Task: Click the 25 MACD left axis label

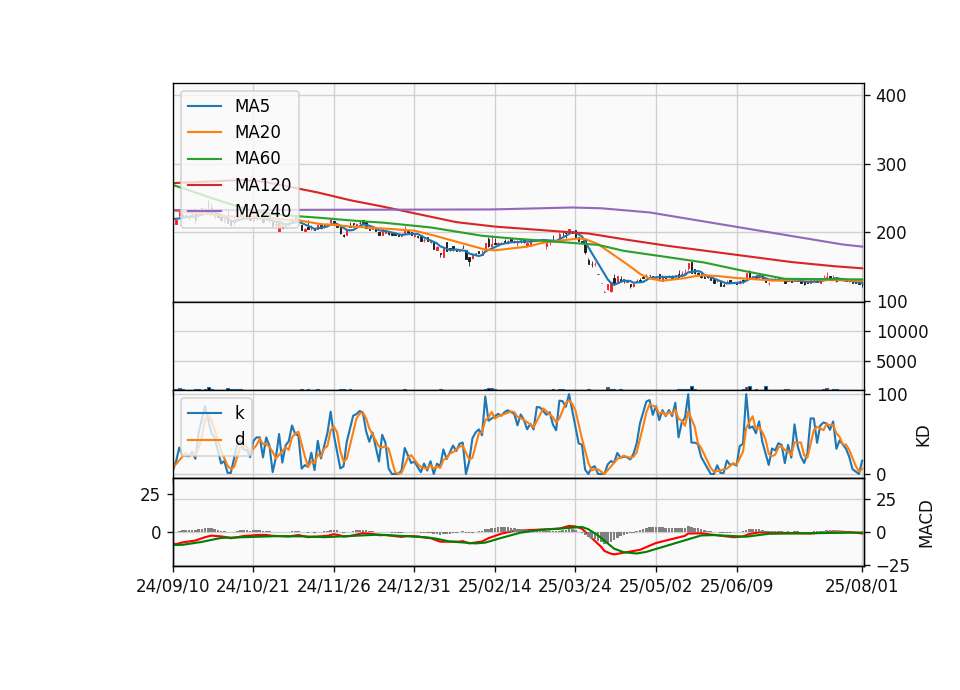Action: click(150, 495)
